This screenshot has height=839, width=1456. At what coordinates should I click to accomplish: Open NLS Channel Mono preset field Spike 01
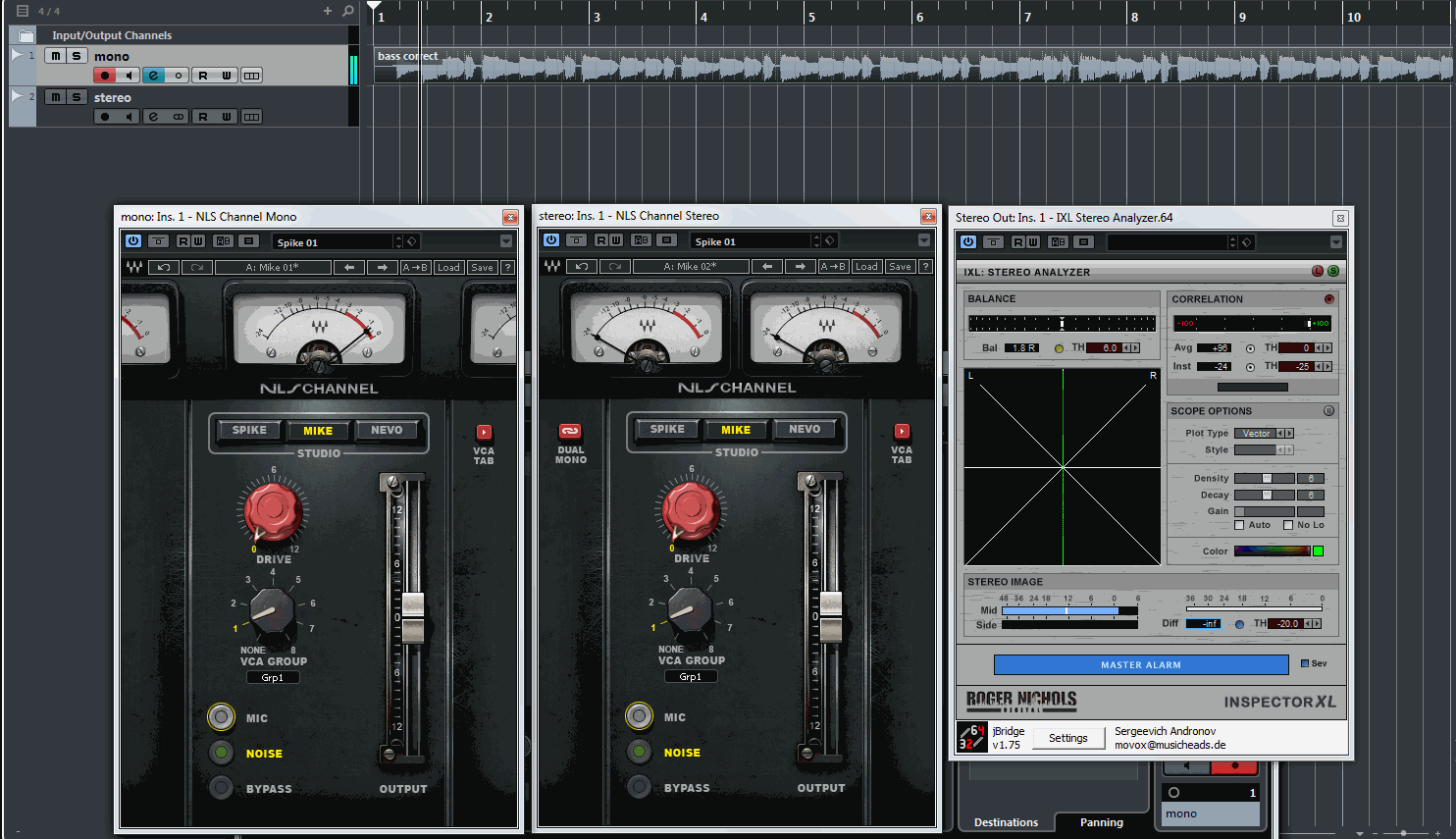point(332,241)
